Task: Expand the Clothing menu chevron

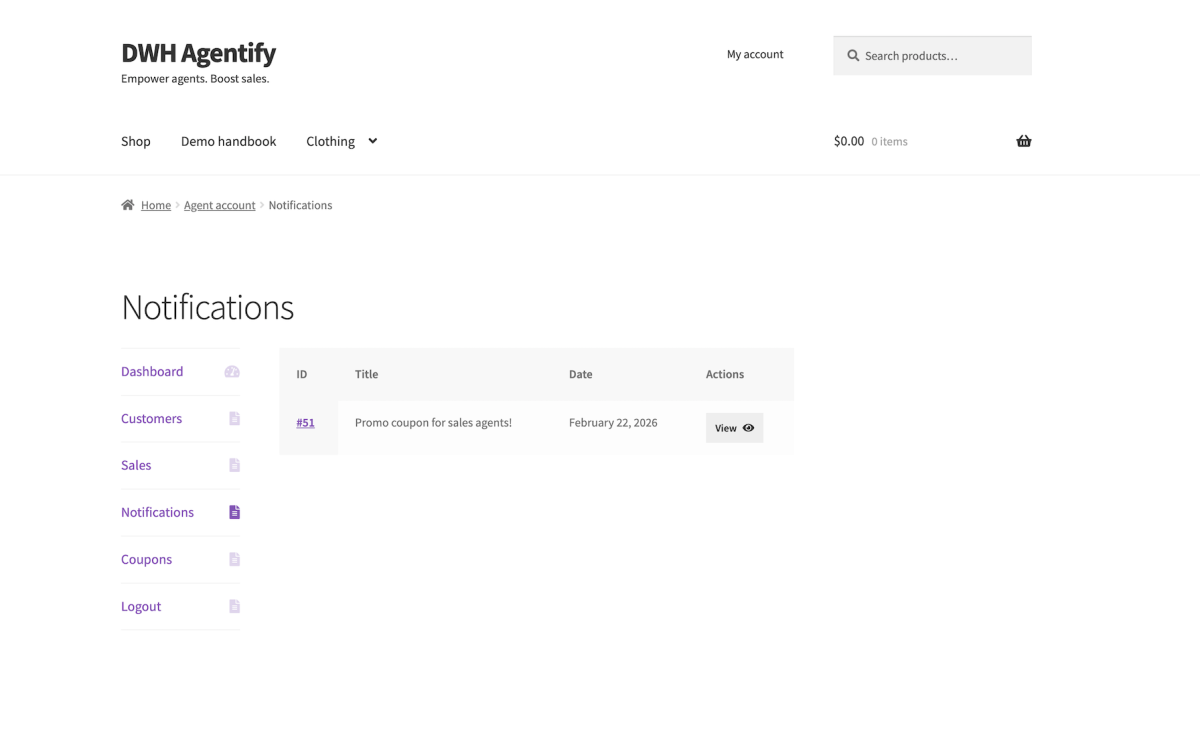Action: pyautogui.click(x=372, y=141)
